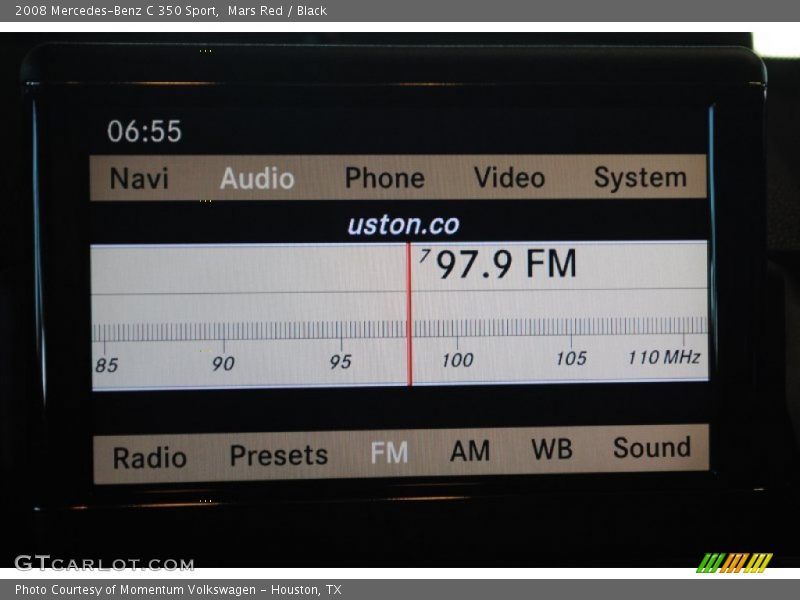Open the Phone menu
The height and width of the screenshot is (600, 800).
[x=385, y=178]
